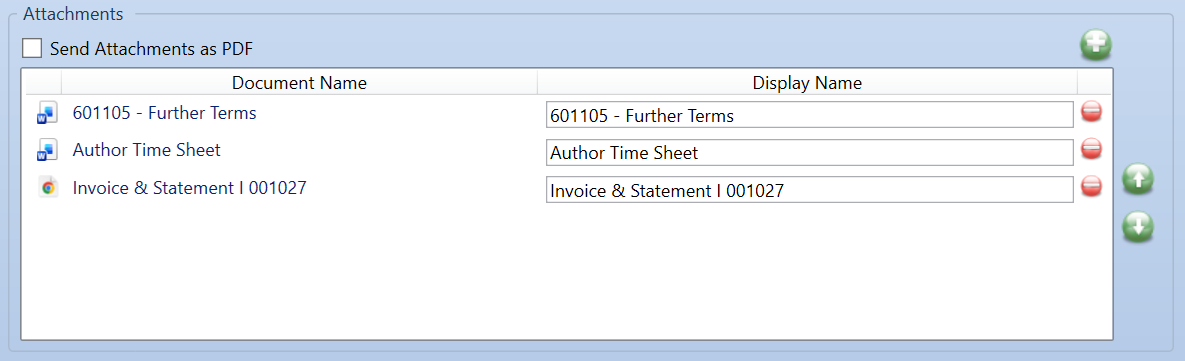
Task: Move the selected attachment down
Action: [1137, 226]
